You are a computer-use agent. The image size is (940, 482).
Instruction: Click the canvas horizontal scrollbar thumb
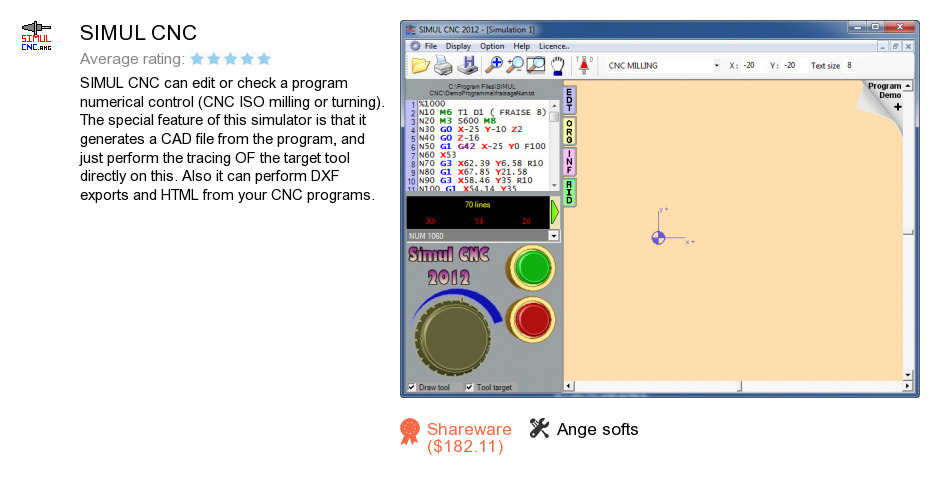click(739, 387)
